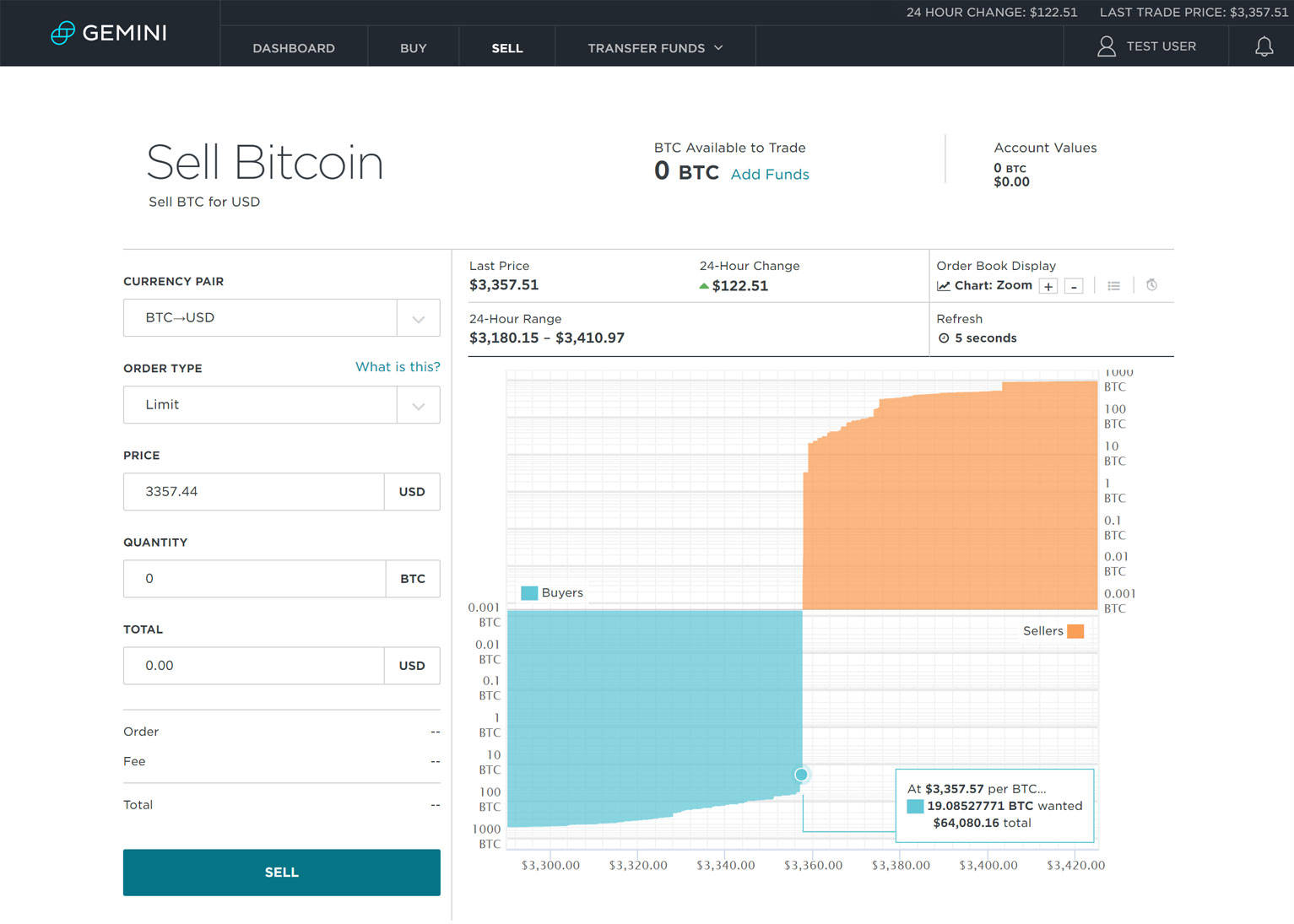Open the Limit order type dropdown
Viewport: 1294px width, 924px height.
[418, 405]
